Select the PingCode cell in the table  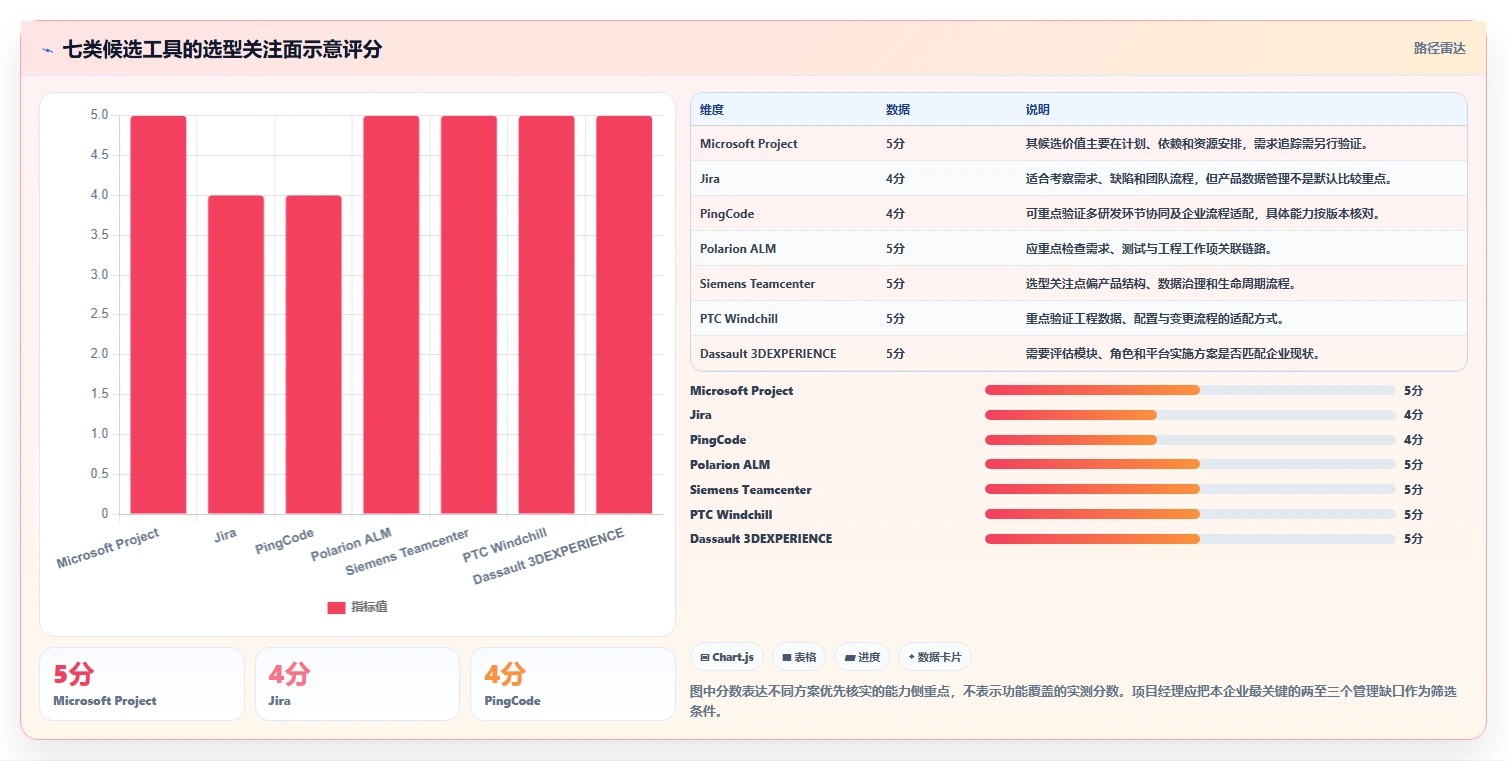point(727,214)
